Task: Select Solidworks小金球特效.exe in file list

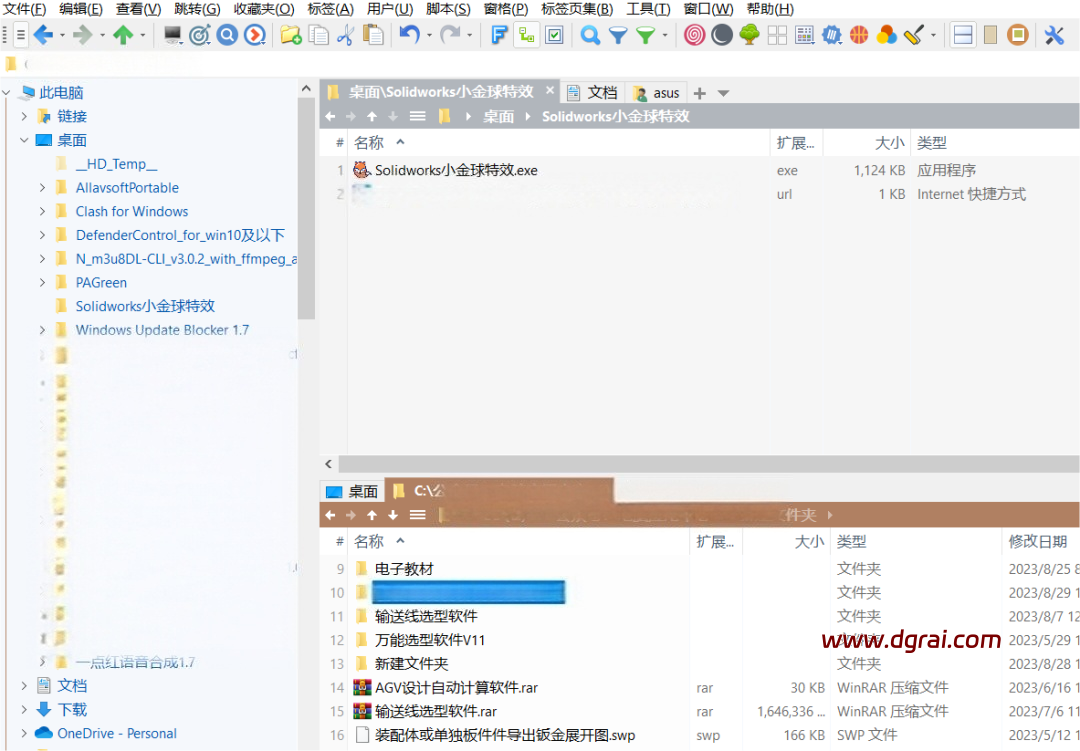Action: [x=456, y=170]
